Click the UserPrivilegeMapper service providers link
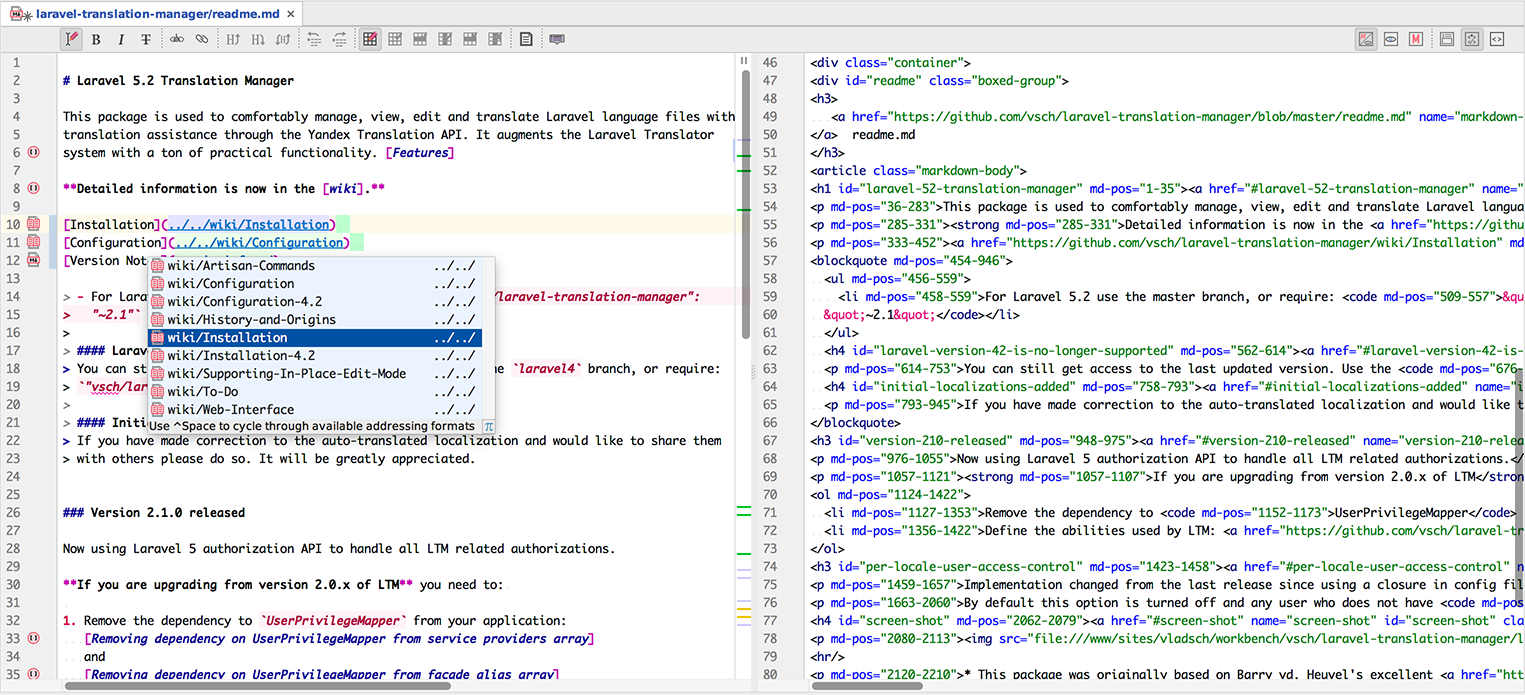The width and height of the screenshot is (1525, 695). (x=339, y=638)
